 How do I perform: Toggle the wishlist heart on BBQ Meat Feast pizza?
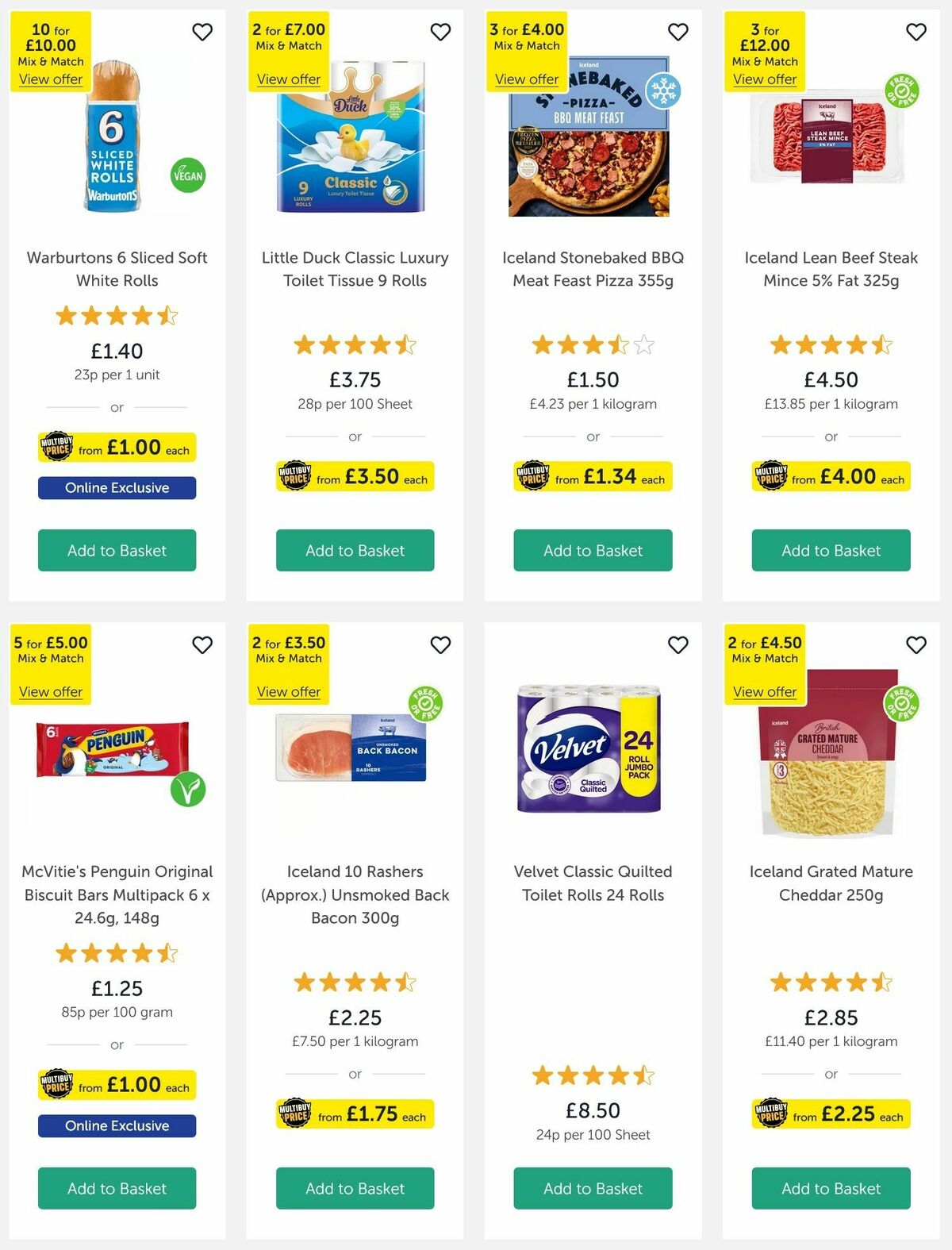point(678,33)
